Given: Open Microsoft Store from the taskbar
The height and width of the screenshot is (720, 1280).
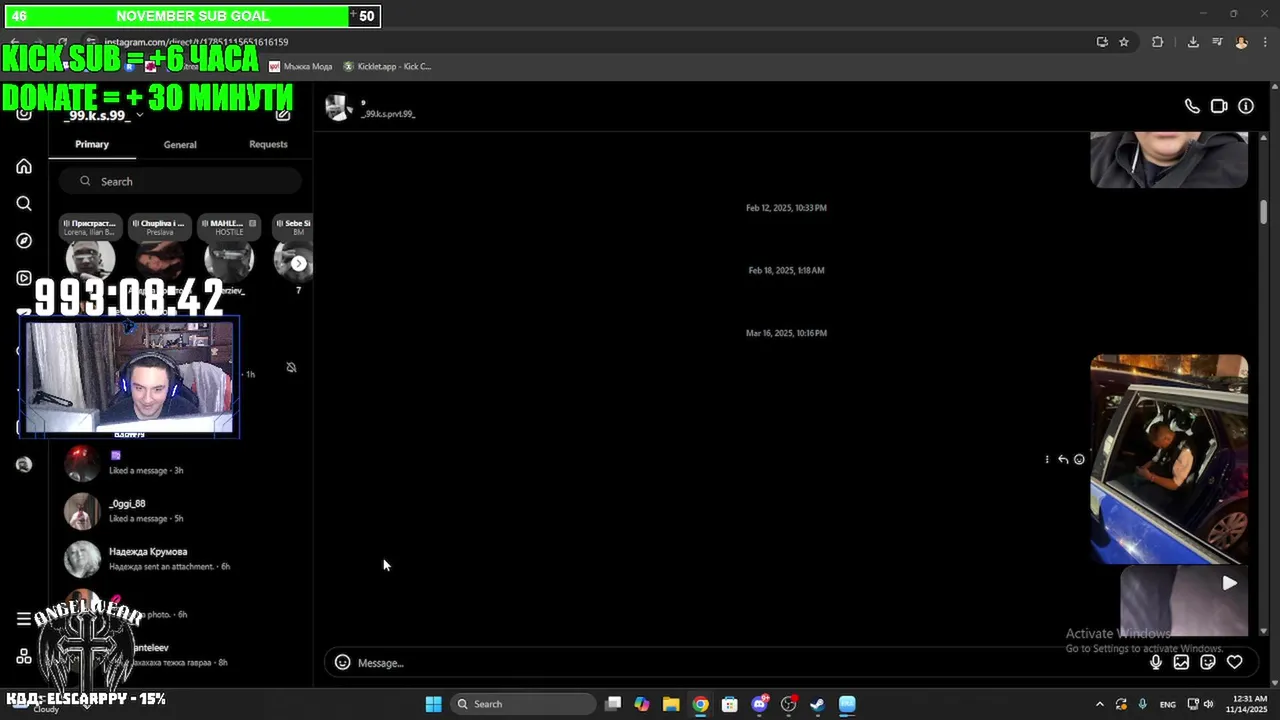Looking at the screenshot, I should click(x=730, y=704).
